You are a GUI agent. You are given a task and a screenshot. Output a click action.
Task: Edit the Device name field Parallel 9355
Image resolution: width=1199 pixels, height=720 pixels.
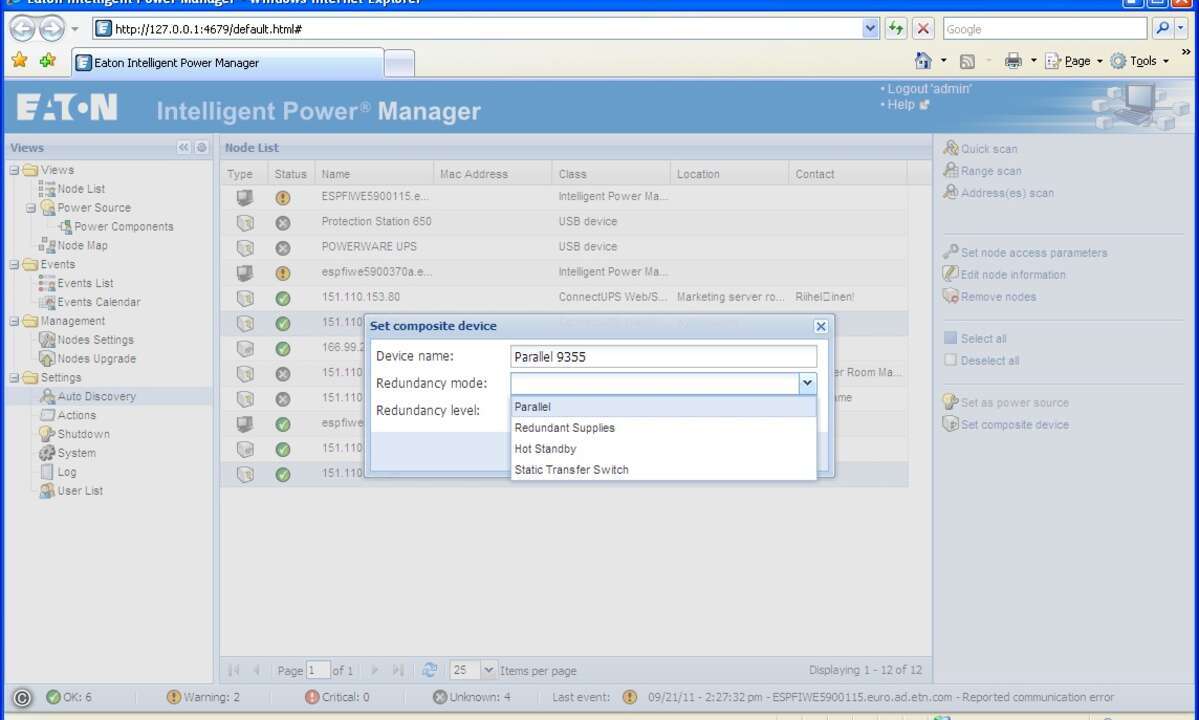(x=663, y=356)
